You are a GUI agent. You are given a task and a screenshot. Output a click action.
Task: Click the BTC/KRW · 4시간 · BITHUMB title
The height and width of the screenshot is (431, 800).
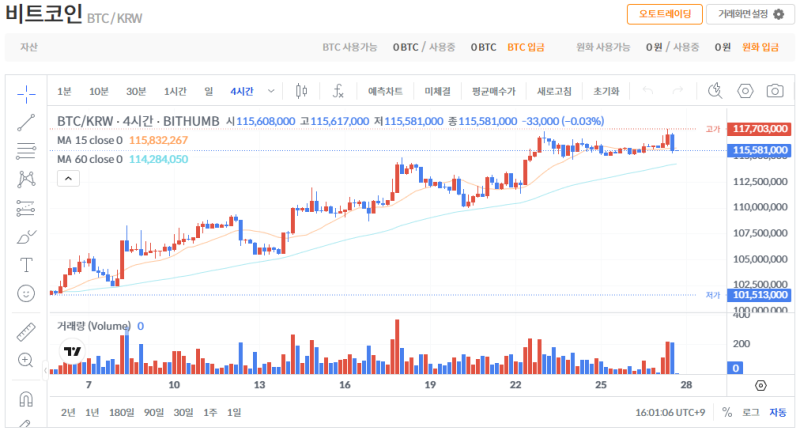(x=138, y=121)
